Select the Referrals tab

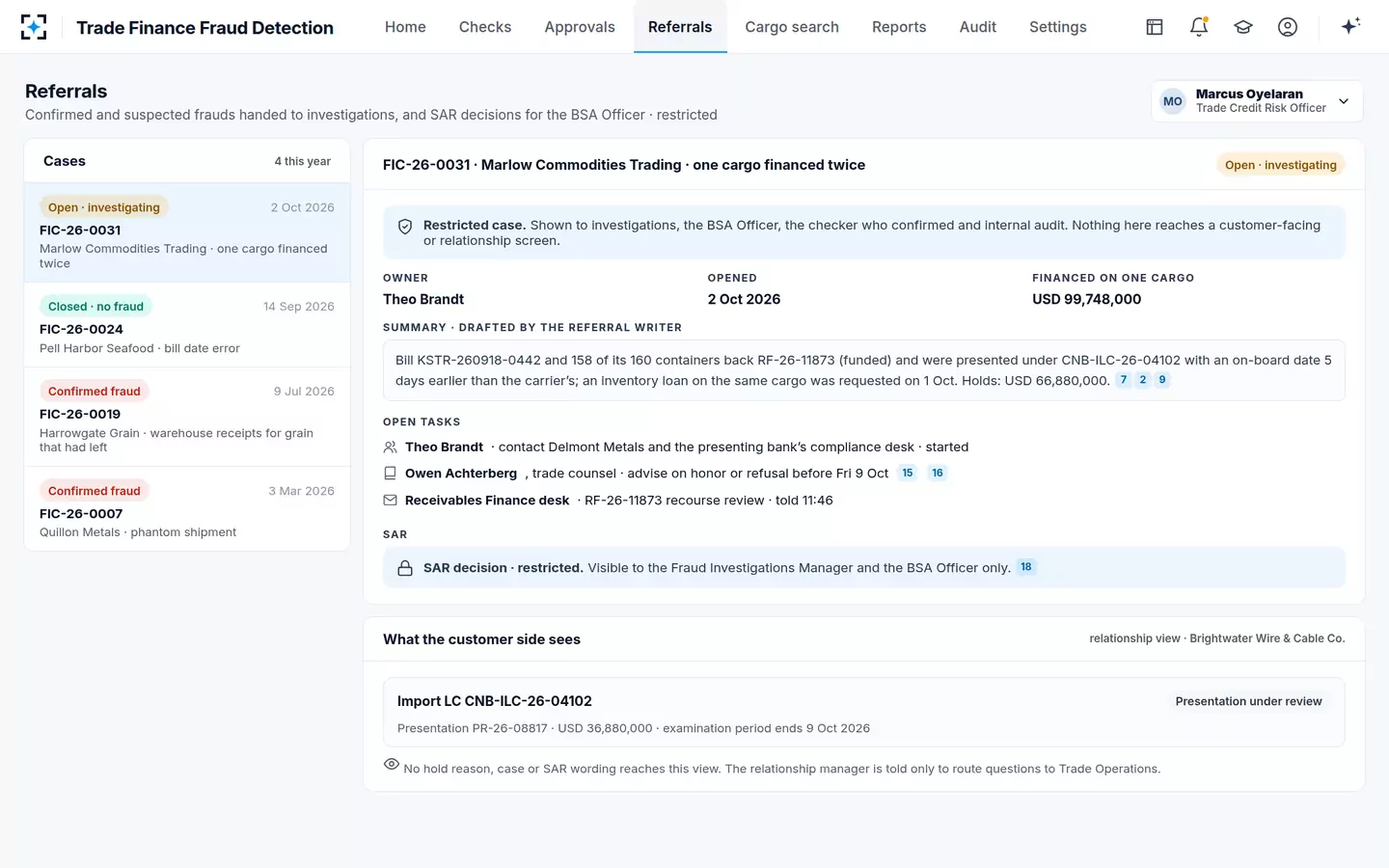[x=680, y=27]
